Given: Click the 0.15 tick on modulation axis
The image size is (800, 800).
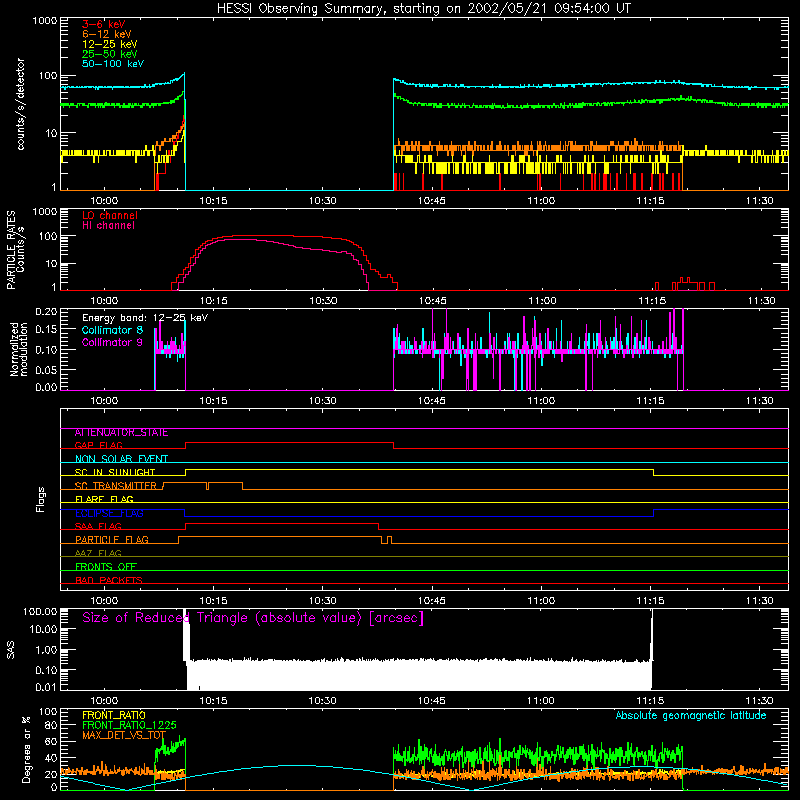Looking at the screenshot, I should click(x=46, y=330).
